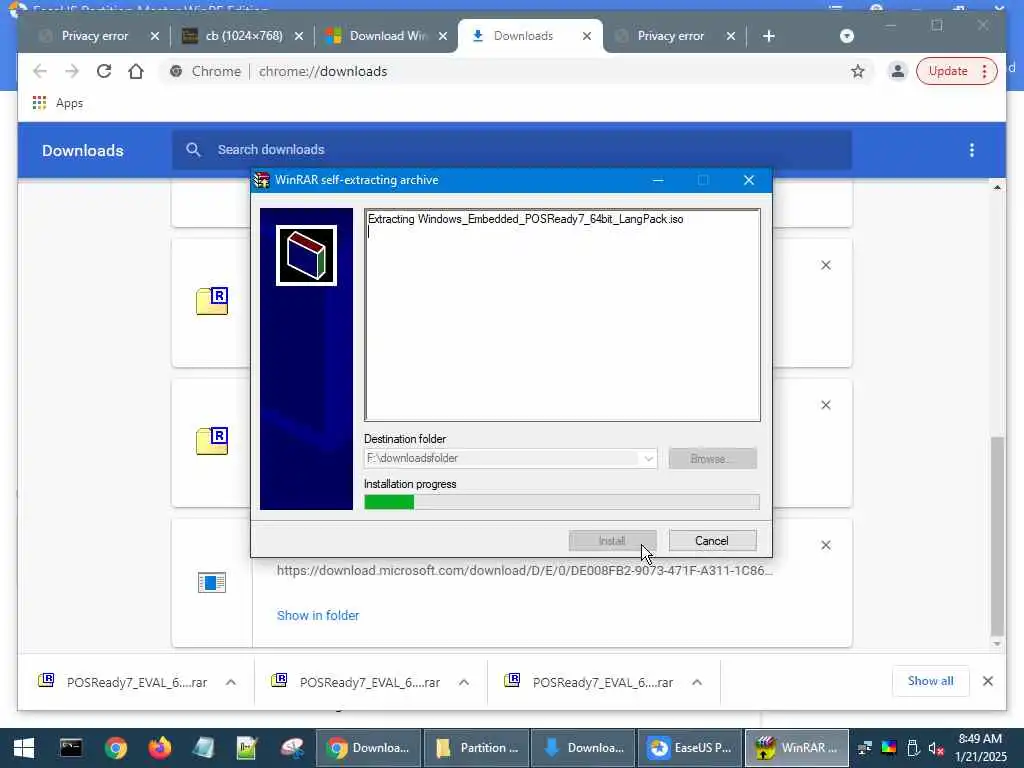Viewport: 1024px width, 768px height.
Task: Click the Search downloads field
Action: [x=512, y=150]
